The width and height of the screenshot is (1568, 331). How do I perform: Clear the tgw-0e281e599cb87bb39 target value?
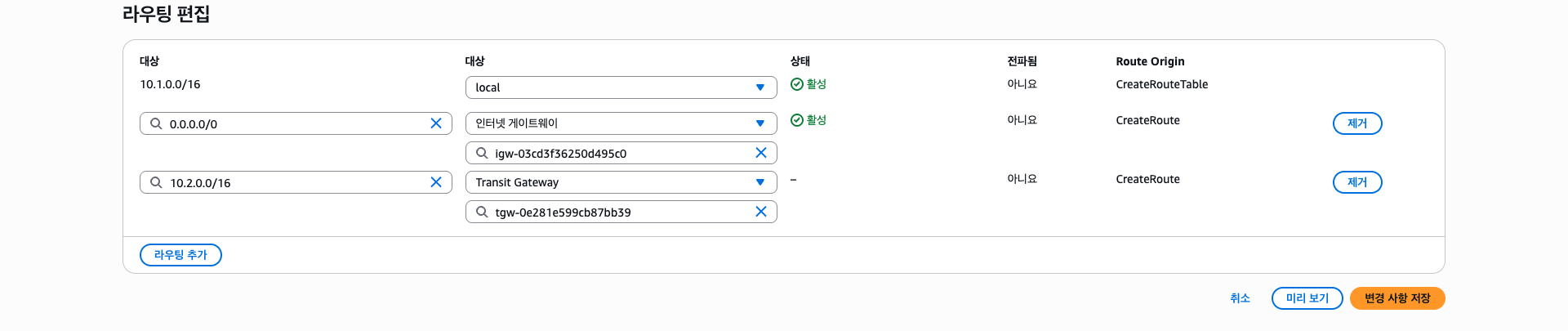pos(761,212)
